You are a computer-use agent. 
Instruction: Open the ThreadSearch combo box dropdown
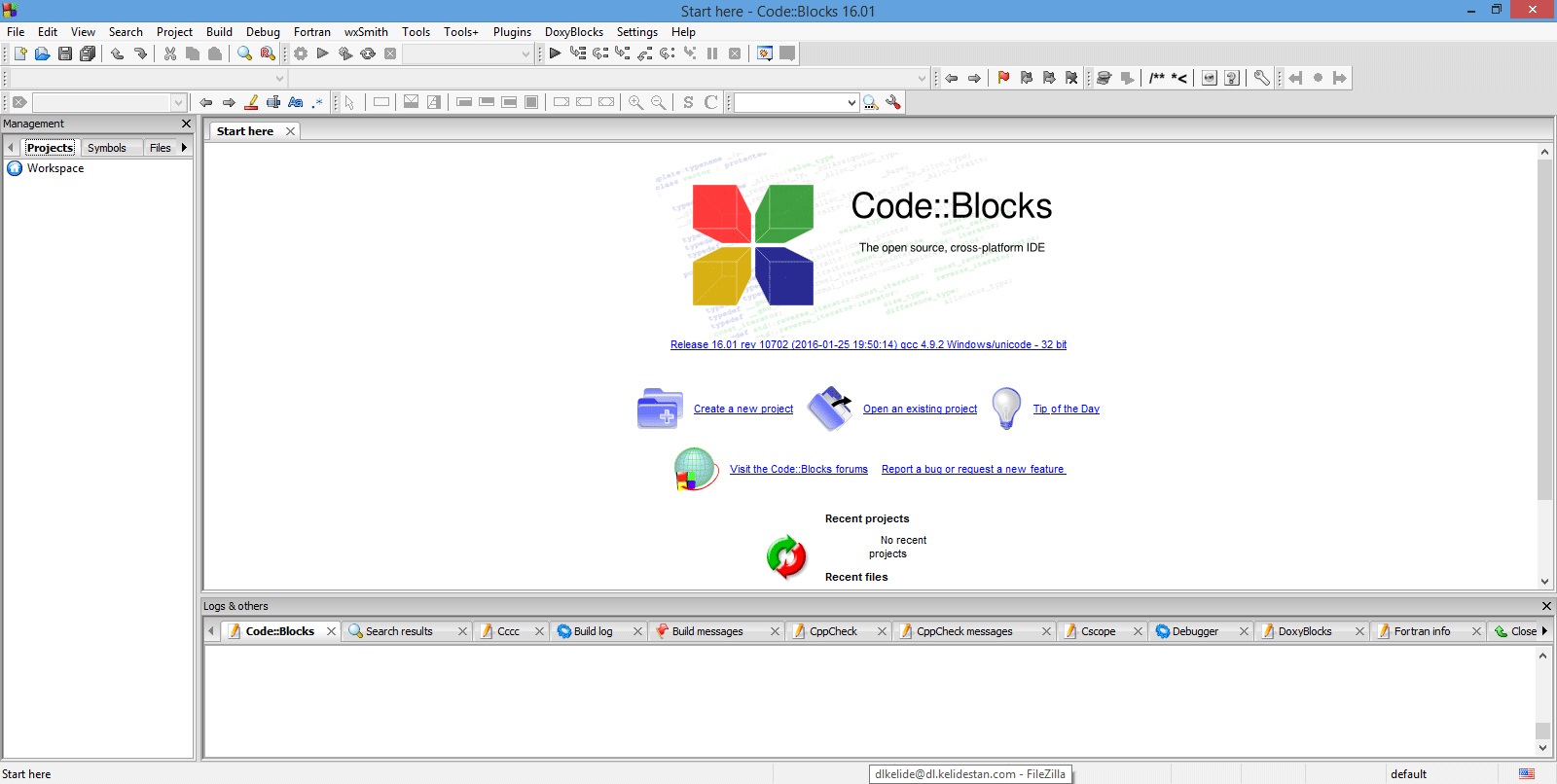[x=851, y=102]
